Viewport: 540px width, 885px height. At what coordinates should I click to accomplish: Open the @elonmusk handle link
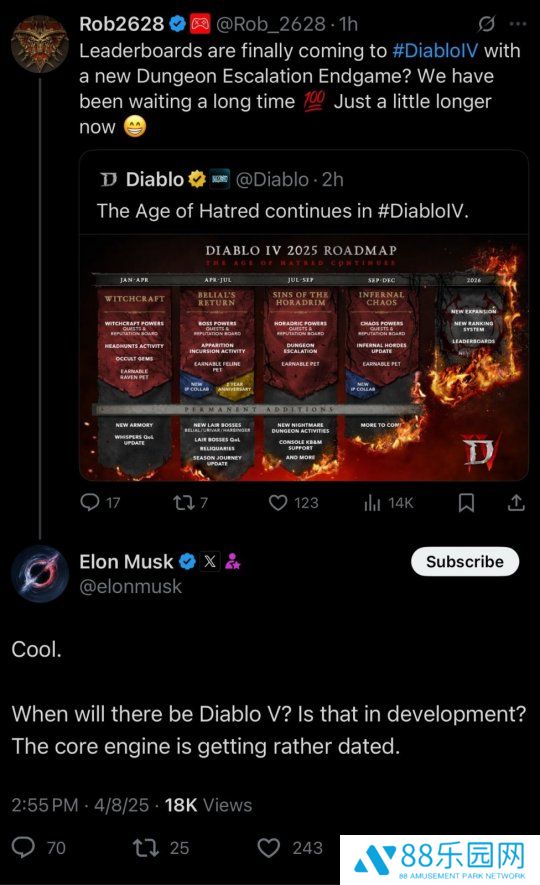click(131, 586)
